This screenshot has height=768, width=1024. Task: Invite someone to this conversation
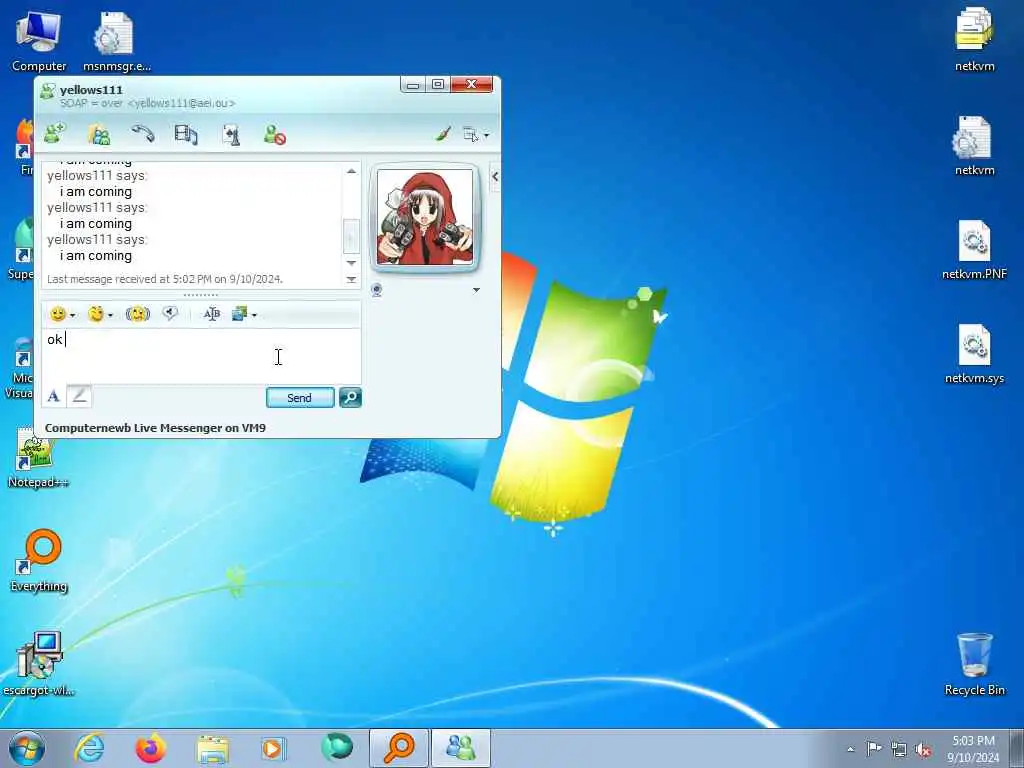(55, 135)
